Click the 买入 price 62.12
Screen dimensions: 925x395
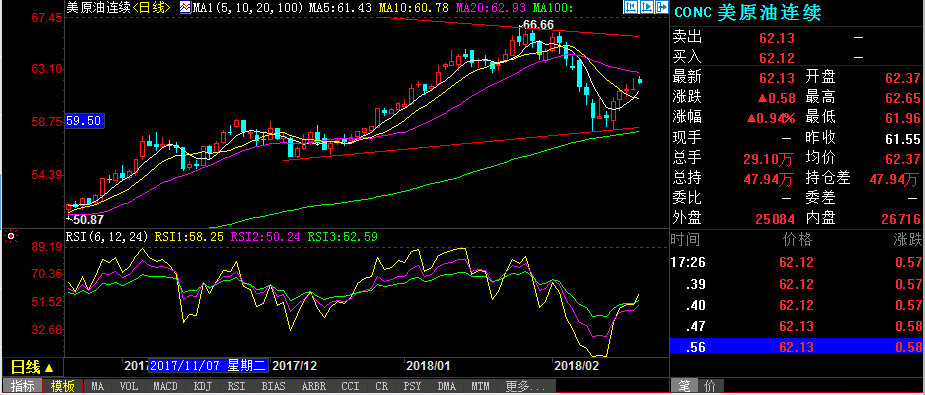(x=777, y=58)
